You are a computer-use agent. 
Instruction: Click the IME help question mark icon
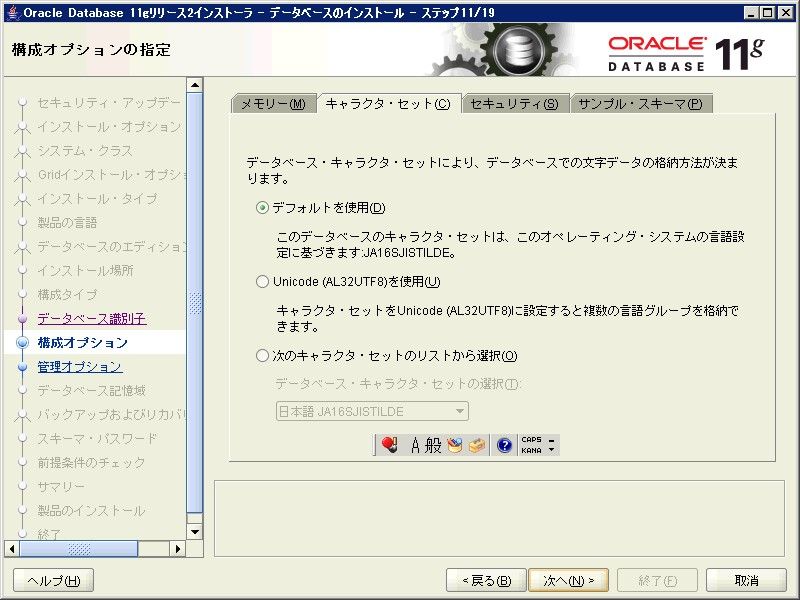[504, 445]
